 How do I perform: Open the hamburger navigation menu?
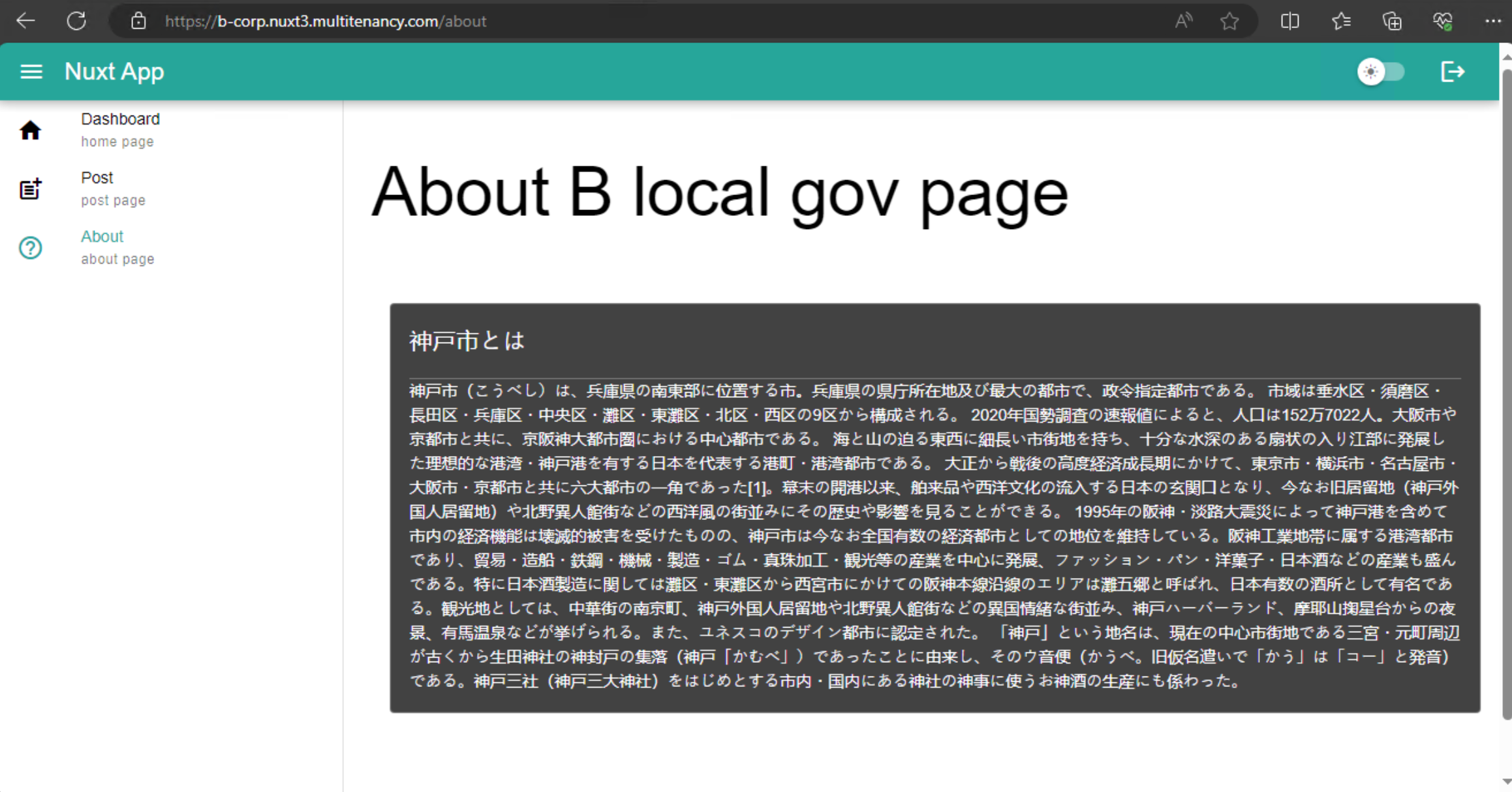31,72
